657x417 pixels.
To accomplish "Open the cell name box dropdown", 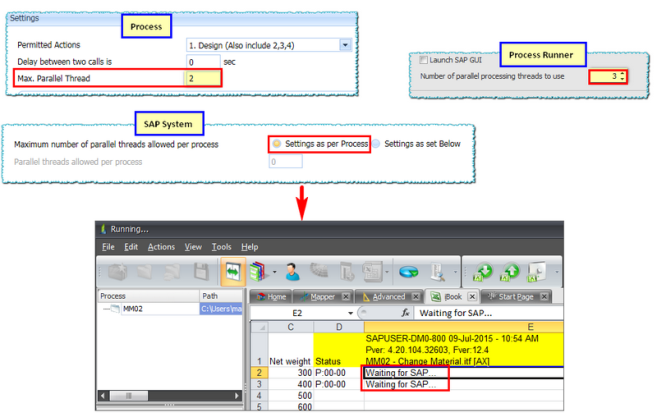I will tap(350, 313).
